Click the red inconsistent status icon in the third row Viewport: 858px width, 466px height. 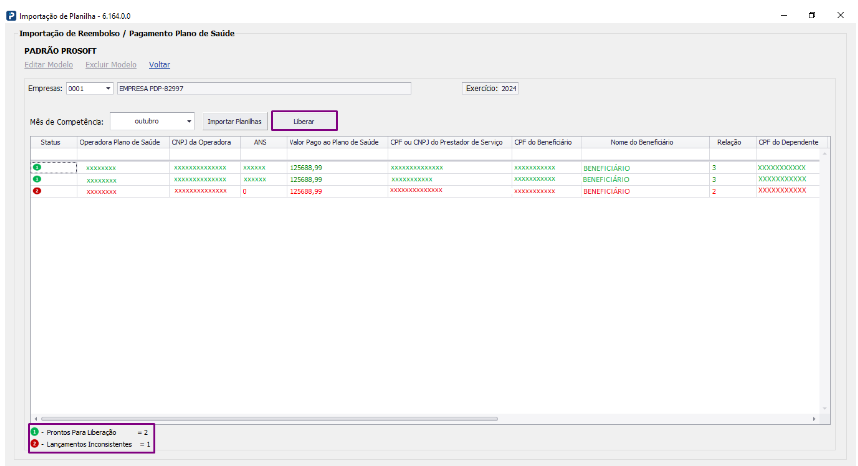(37, 190)
